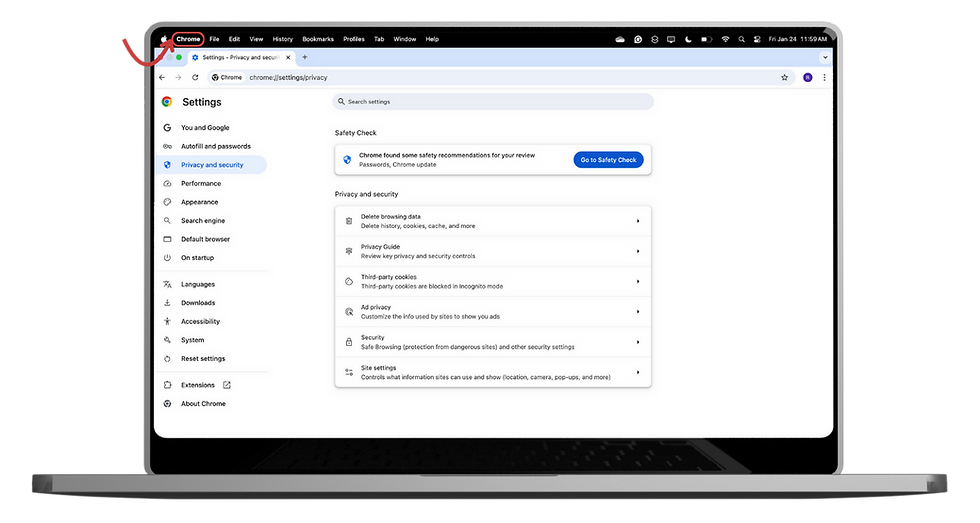Click the Extensions external link icon
Viewport: 980px width, 523px height.
pos(227,385)
